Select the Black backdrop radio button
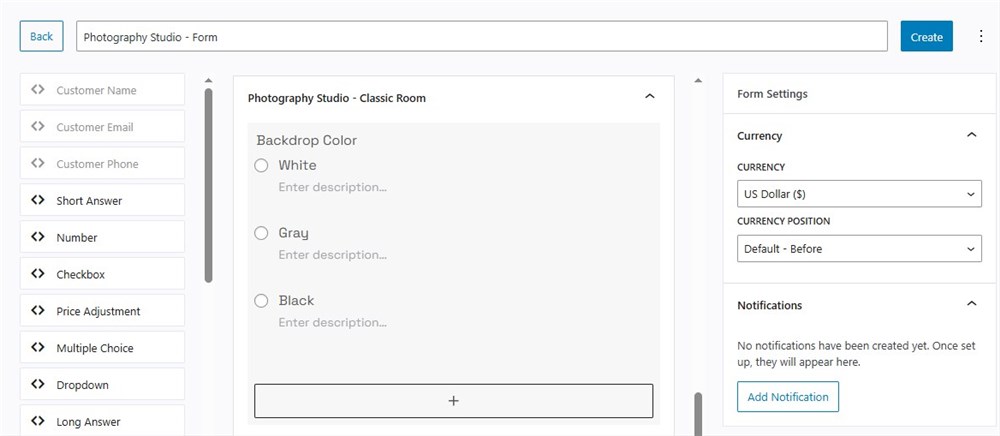 coord(261,300)
